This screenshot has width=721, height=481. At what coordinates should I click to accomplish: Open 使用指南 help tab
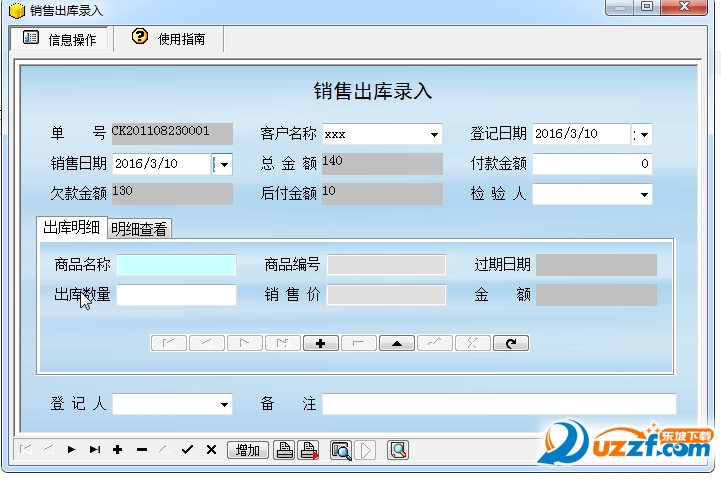pyautogui.click(x=169, y=39)
